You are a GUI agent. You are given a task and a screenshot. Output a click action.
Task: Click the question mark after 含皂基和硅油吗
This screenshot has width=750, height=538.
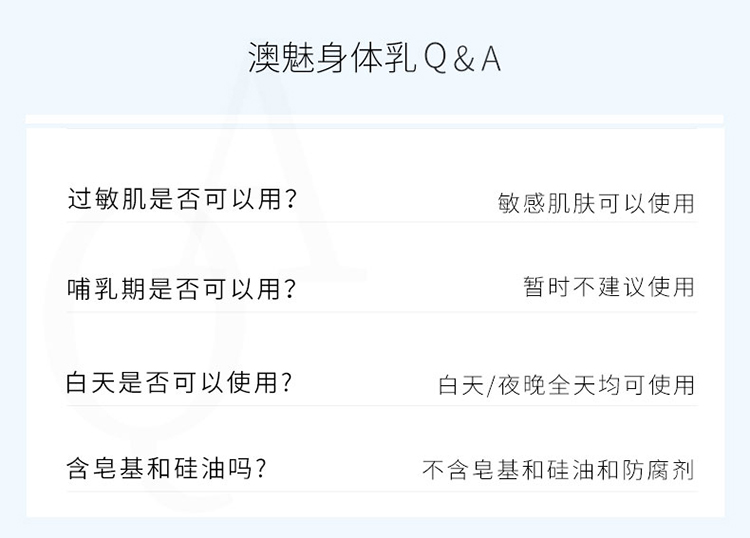(260, 469)
